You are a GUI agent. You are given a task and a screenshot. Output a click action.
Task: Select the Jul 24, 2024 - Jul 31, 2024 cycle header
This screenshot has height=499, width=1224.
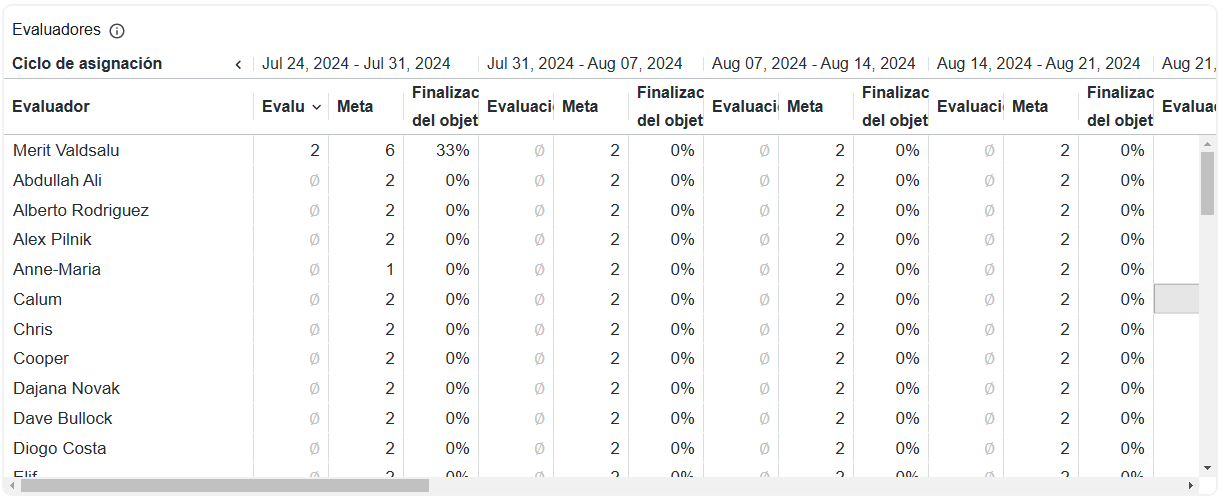coord(356,63)
